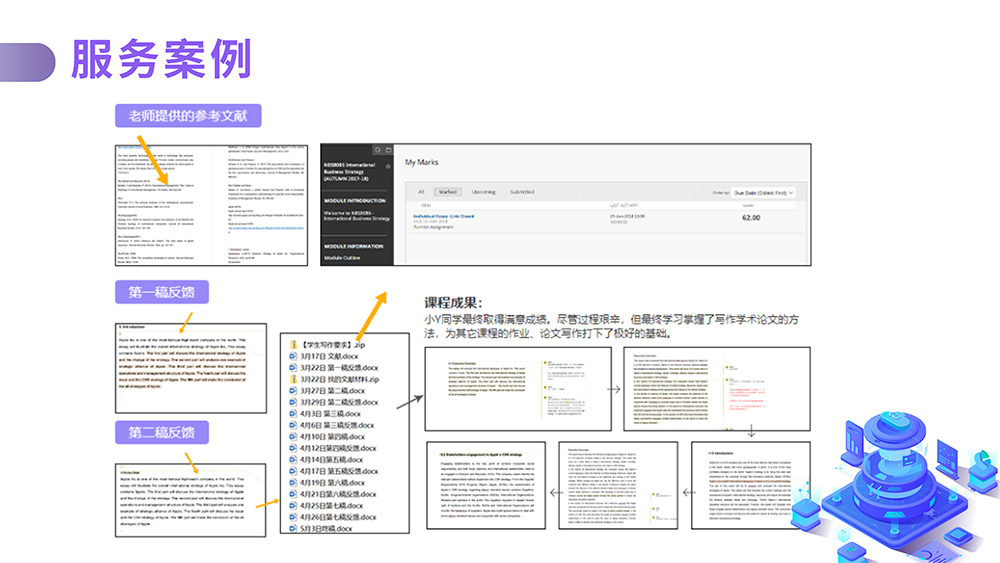This screenshot has height=563, width=1000.
Task: Click the docx icon for 3月27日 第二稿.docx
Action: [x=293, y=390]
